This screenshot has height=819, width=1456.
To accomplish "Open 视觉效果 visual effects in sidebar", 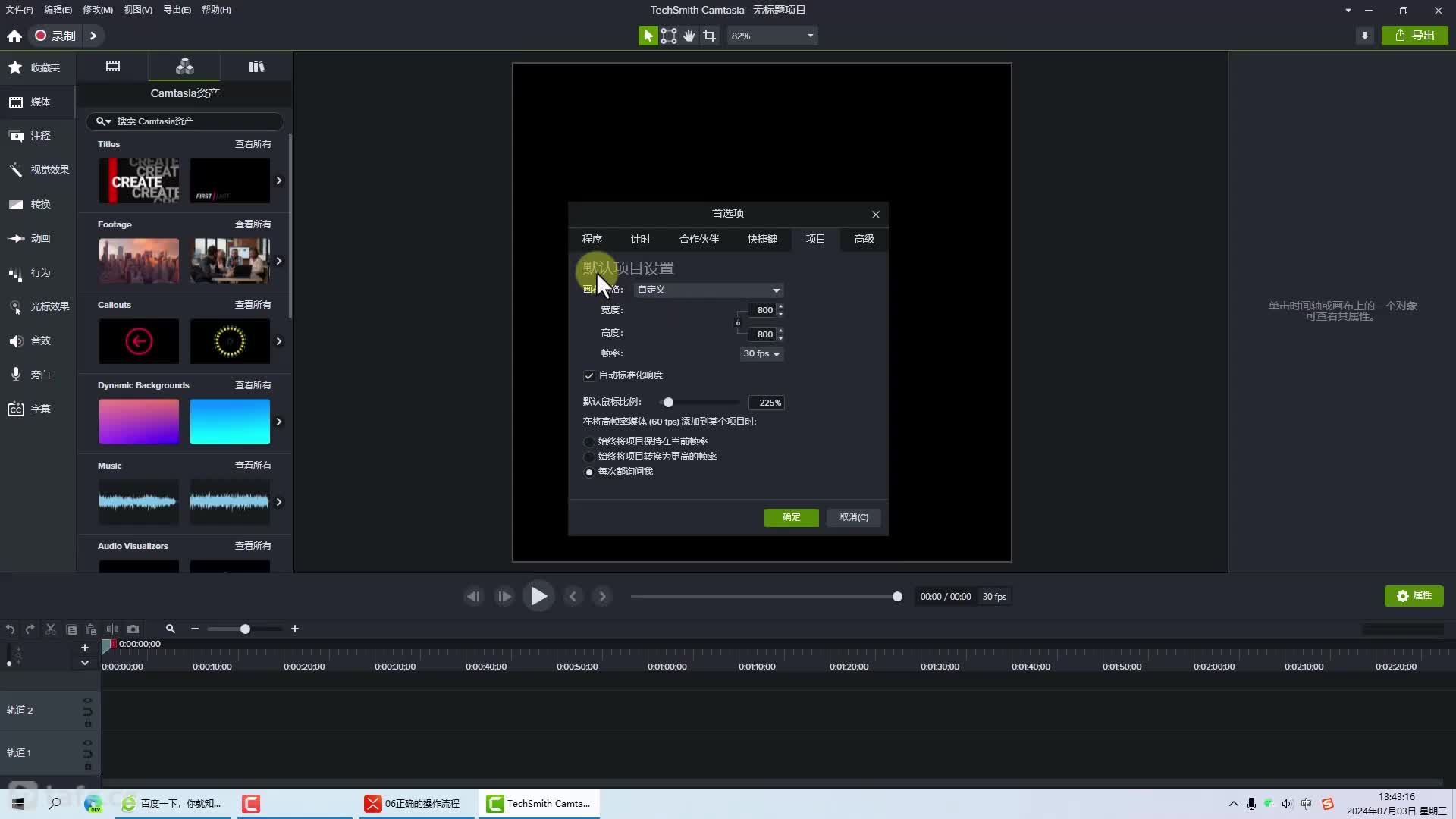I will (x=38, y=170).
